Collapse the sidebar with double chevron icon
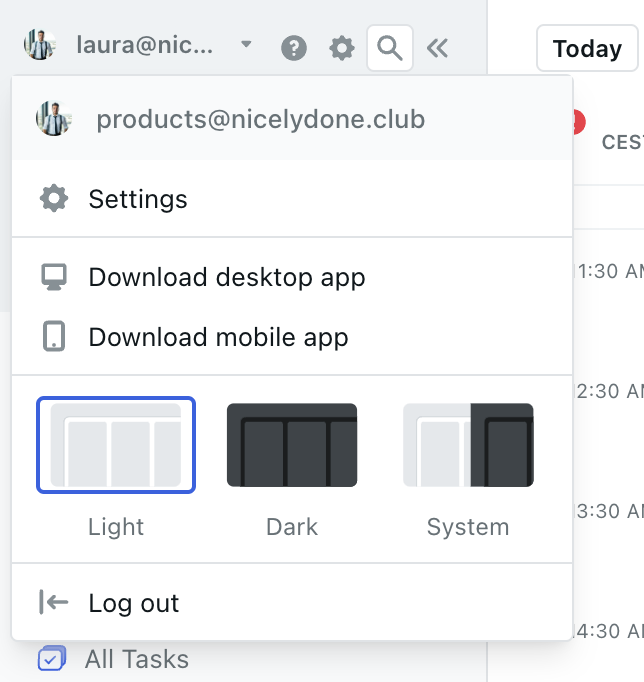 tap(437, 47)
